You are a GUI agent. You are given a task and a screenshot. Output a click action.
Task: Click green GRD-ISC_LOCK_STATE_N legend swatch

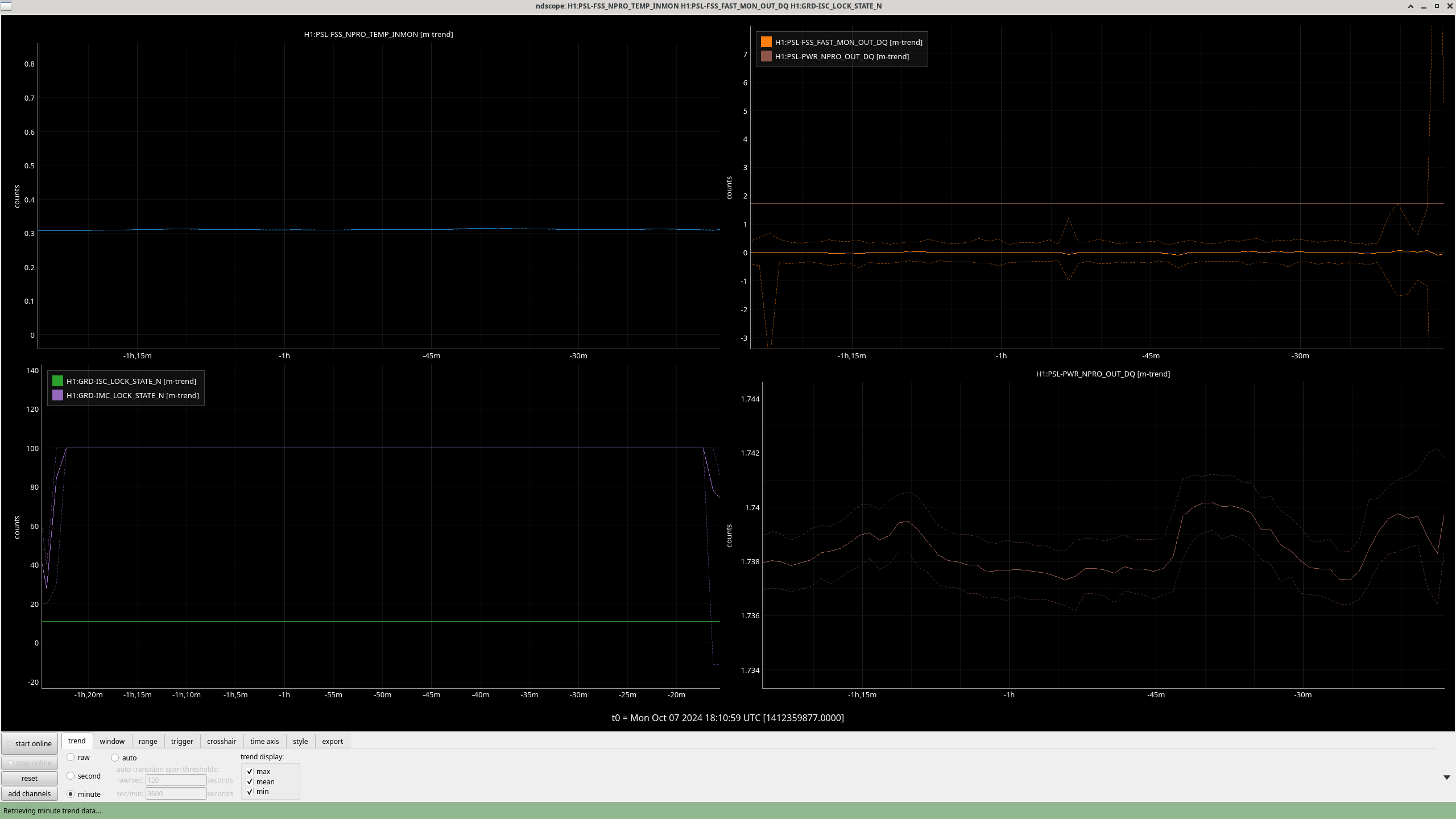click(57, 381)
